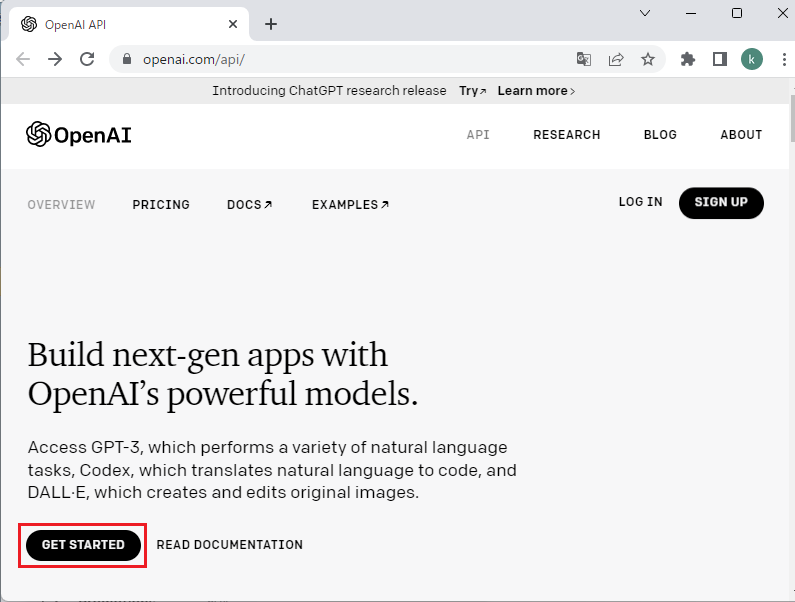Open the RESEARCH menu item
Image resolution: width=795 pixels, height=602 pixels.
[566, 135]
